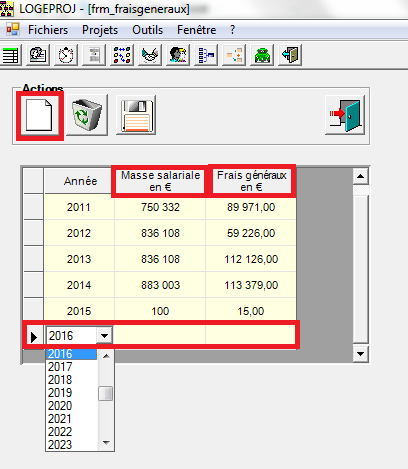
Task: Open the Projets menu
Action: 100,30
